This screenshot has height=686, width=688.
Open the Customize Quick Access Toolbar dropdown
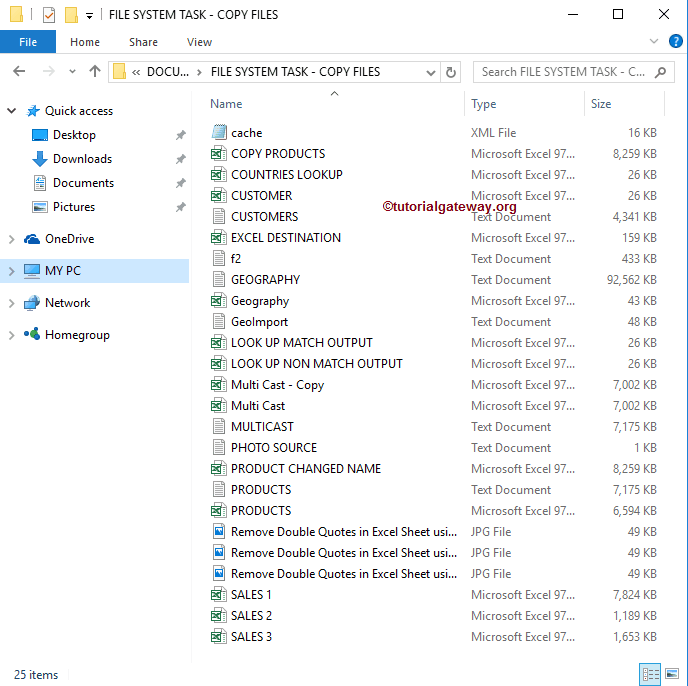[89, 16]
